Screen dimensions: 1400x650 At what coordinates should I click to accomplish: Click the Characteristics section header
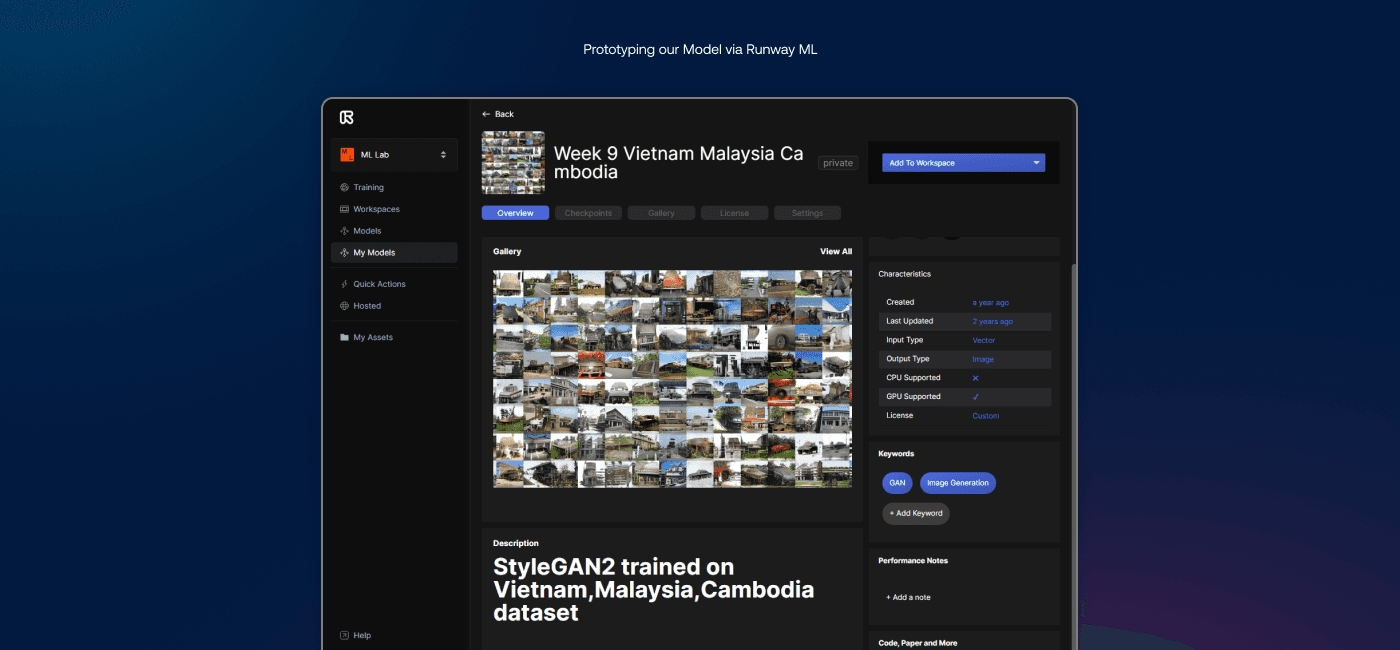pyautogui.click(x=904, y=274)
